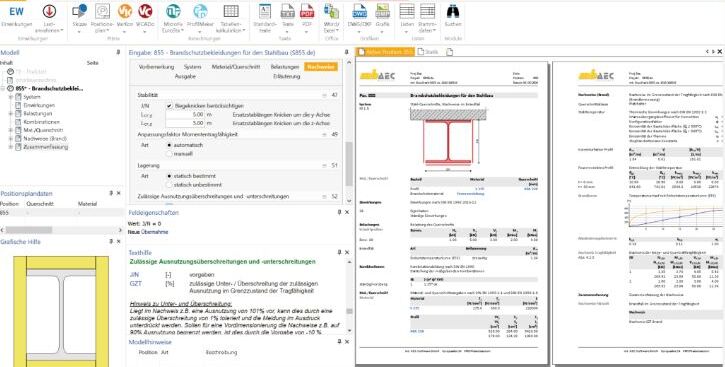Viewport: 725px width, 367px height.
Task: Select the manuell radio option
Action: coord(169,153)
